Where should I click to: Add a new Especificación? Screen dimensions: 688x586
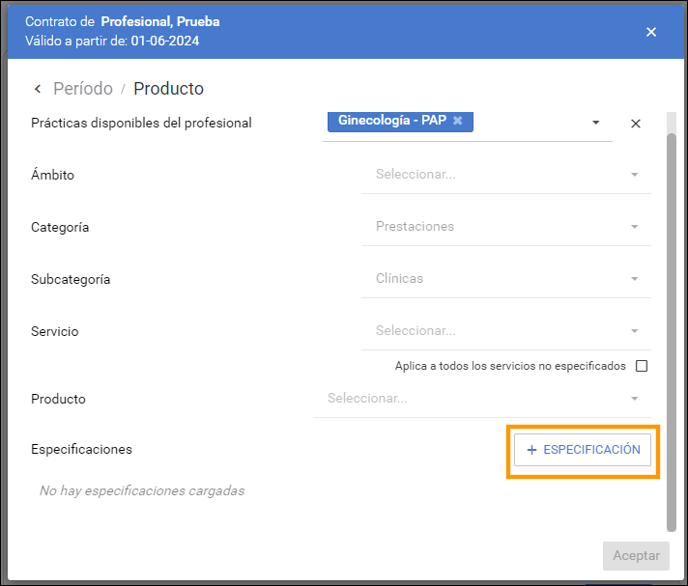click(582, 450)
